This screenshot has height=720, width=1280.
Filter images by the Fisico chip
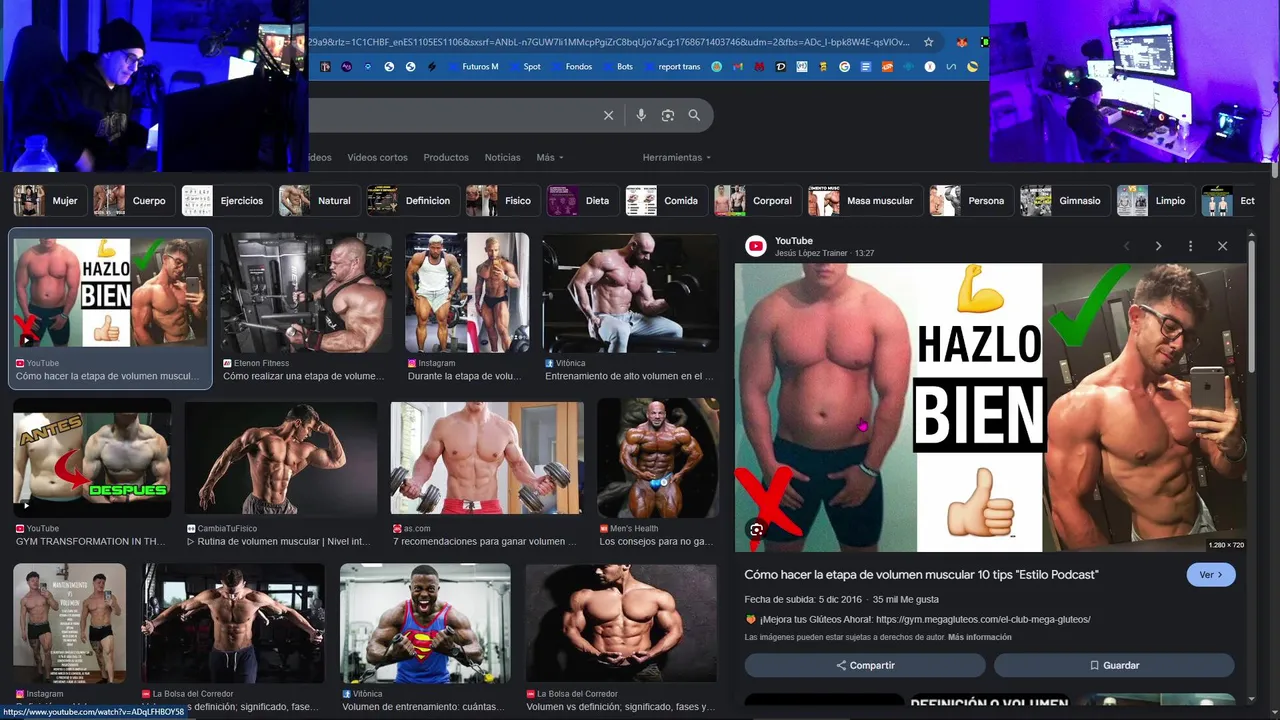tap(503, 200)
